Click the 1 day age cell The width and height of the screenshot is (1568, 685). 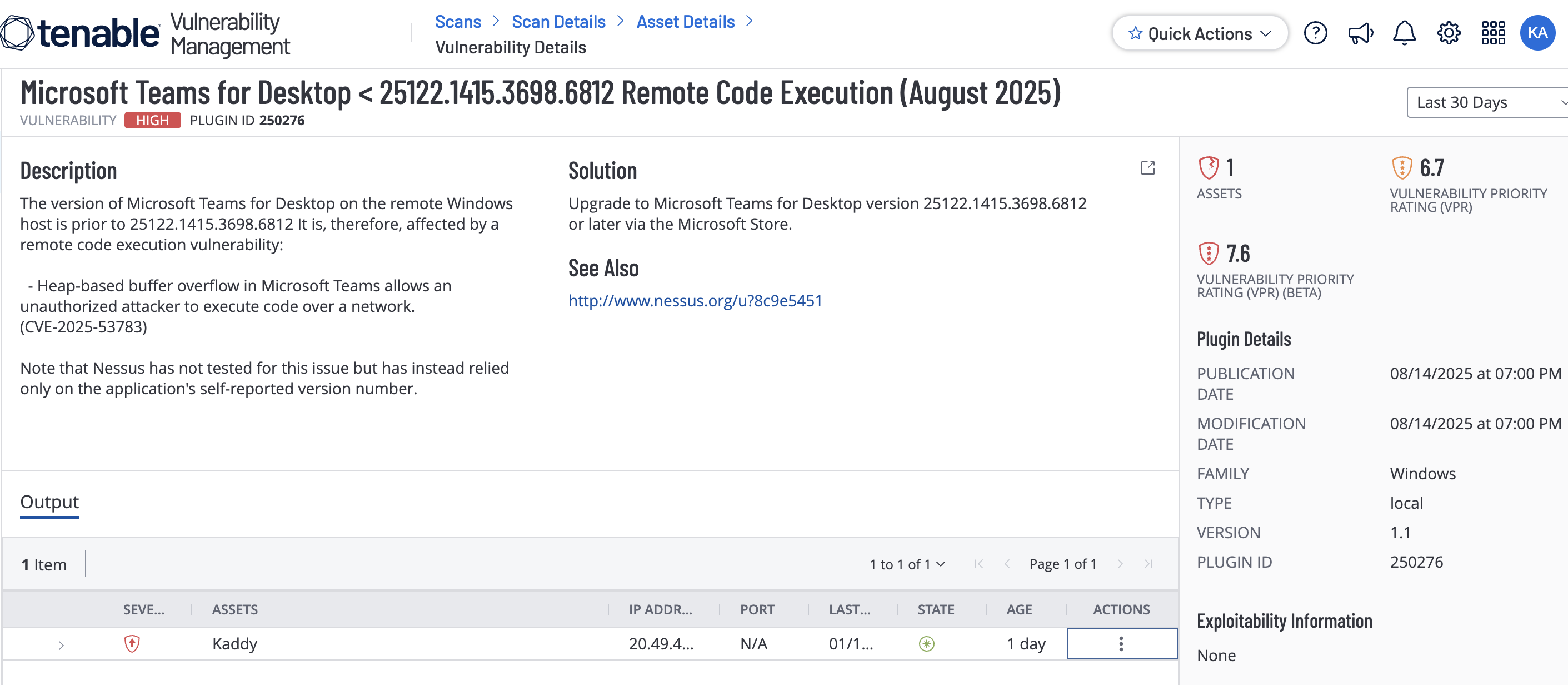(1026, 644)
